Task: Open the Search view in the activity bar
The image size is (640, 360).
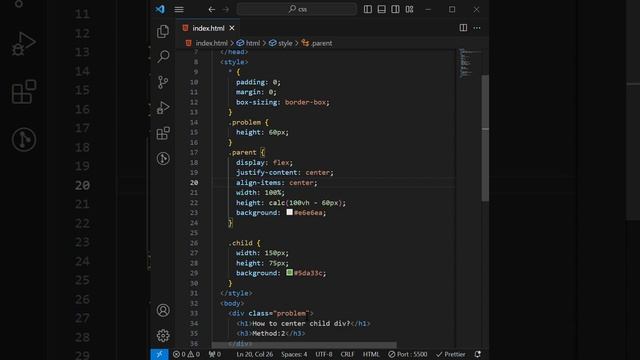Action: tap(163, 56)
